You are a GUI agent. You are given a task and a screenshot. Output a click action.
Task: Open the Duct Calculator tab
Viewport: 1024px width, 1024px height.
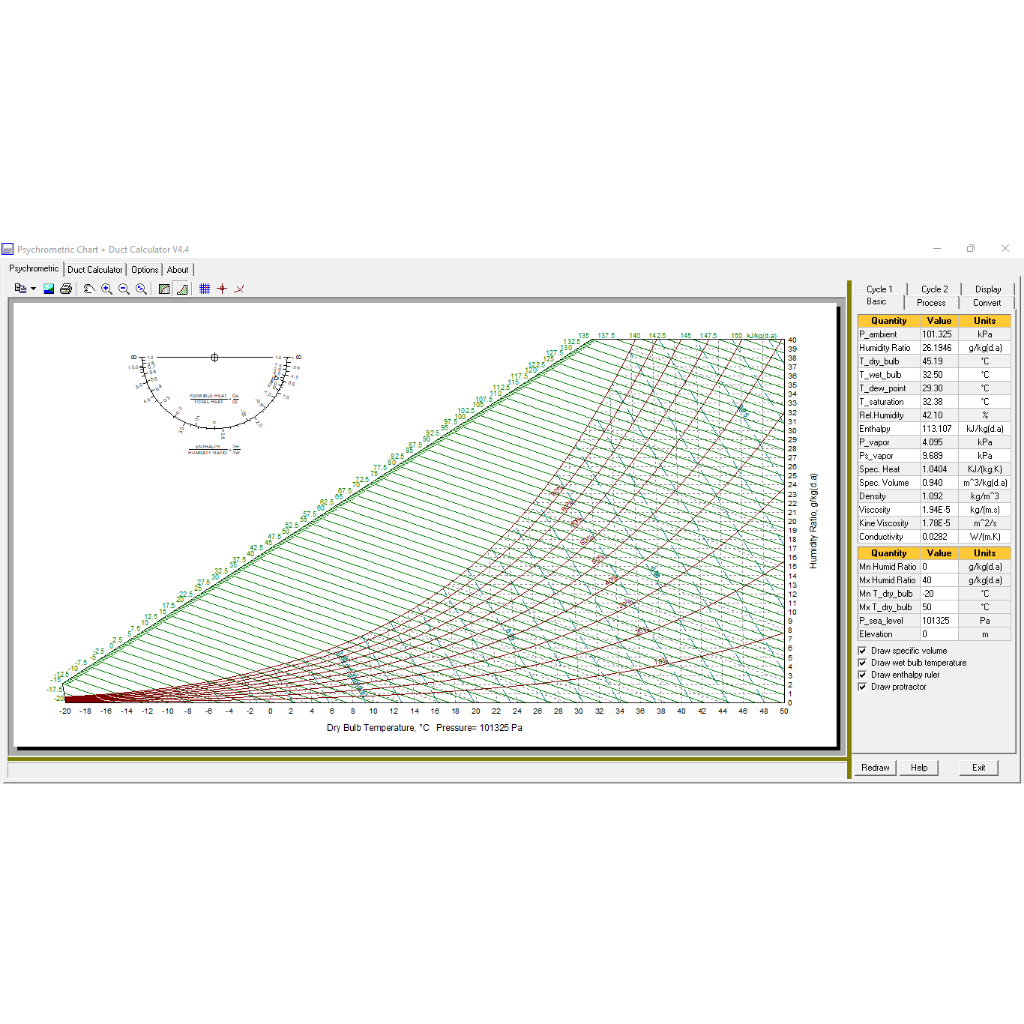95,269
